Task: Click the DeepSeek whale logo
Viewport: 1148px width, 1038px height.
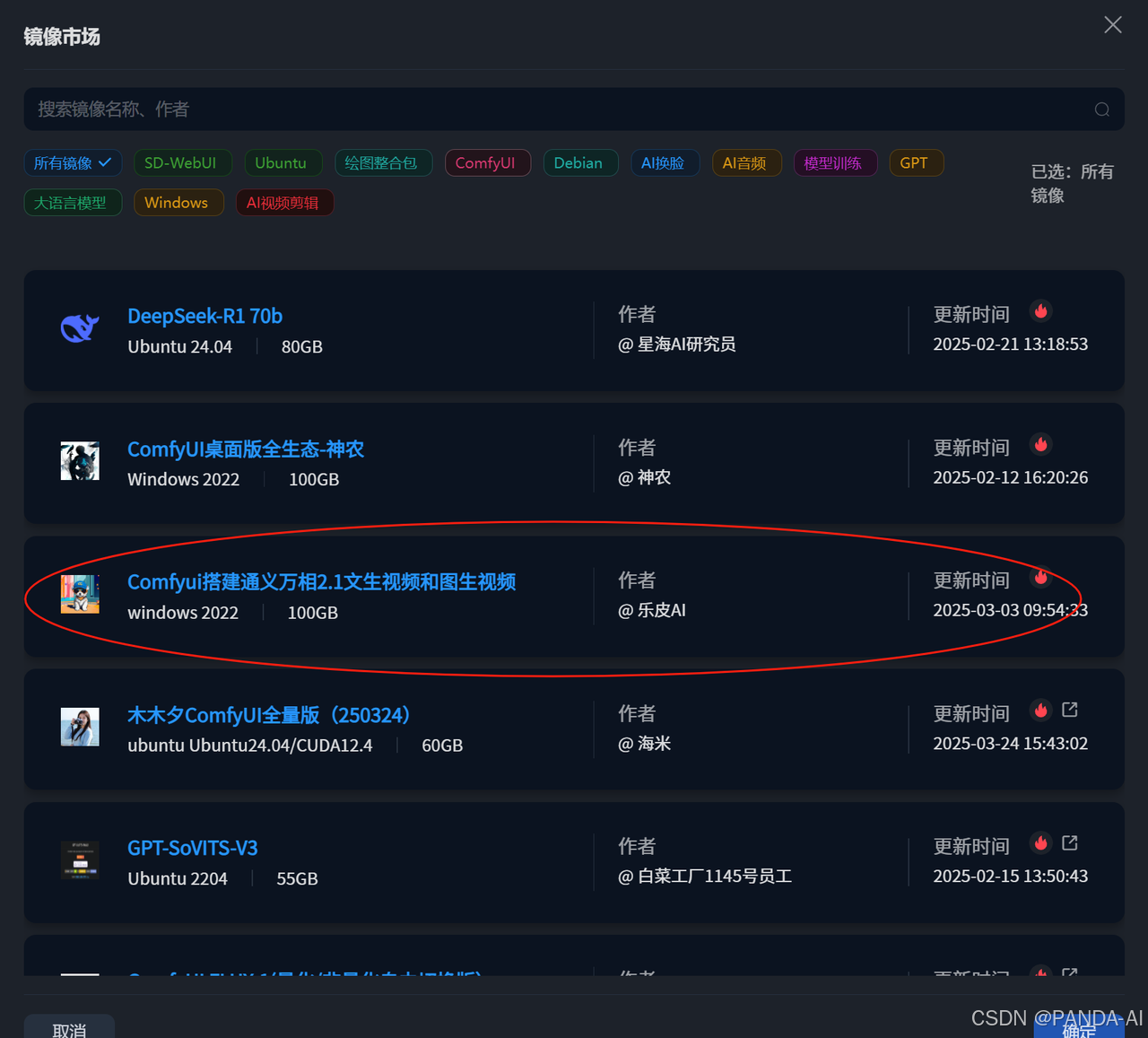Action: pyautogui.click(x=80, y=328)
